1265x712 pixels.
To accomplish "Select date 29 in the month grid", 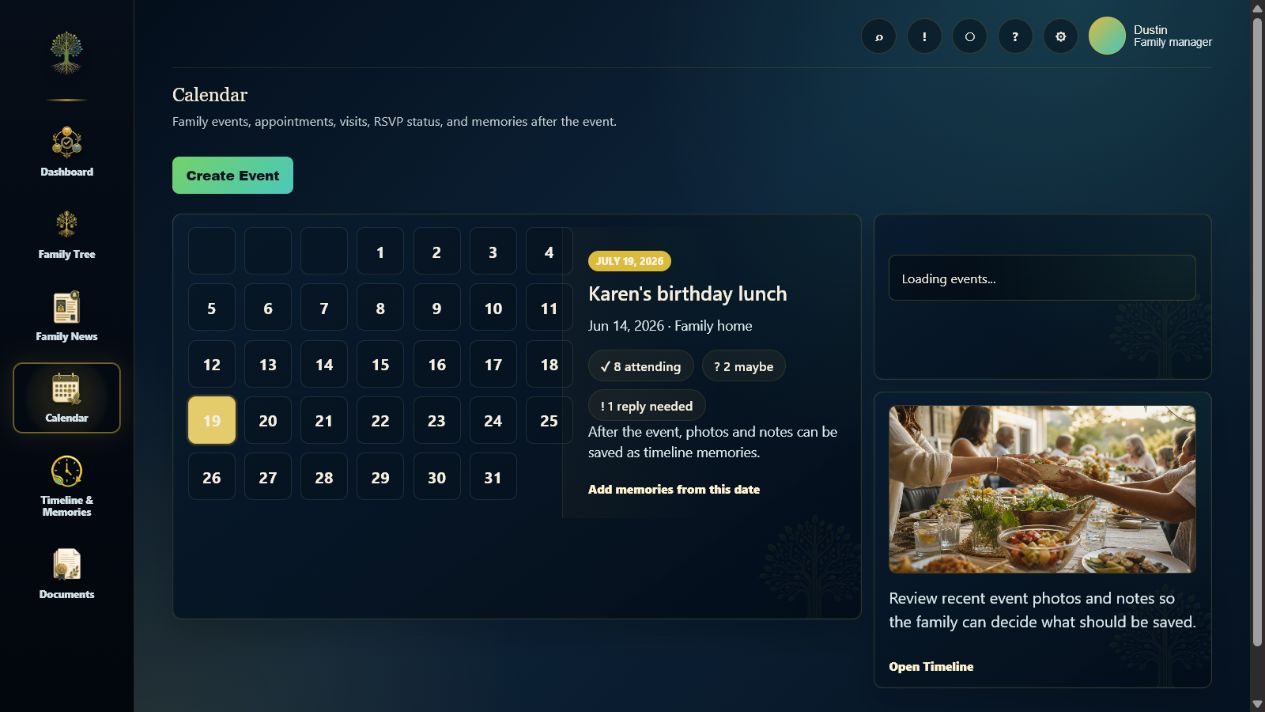I will (x=380, y=477).
